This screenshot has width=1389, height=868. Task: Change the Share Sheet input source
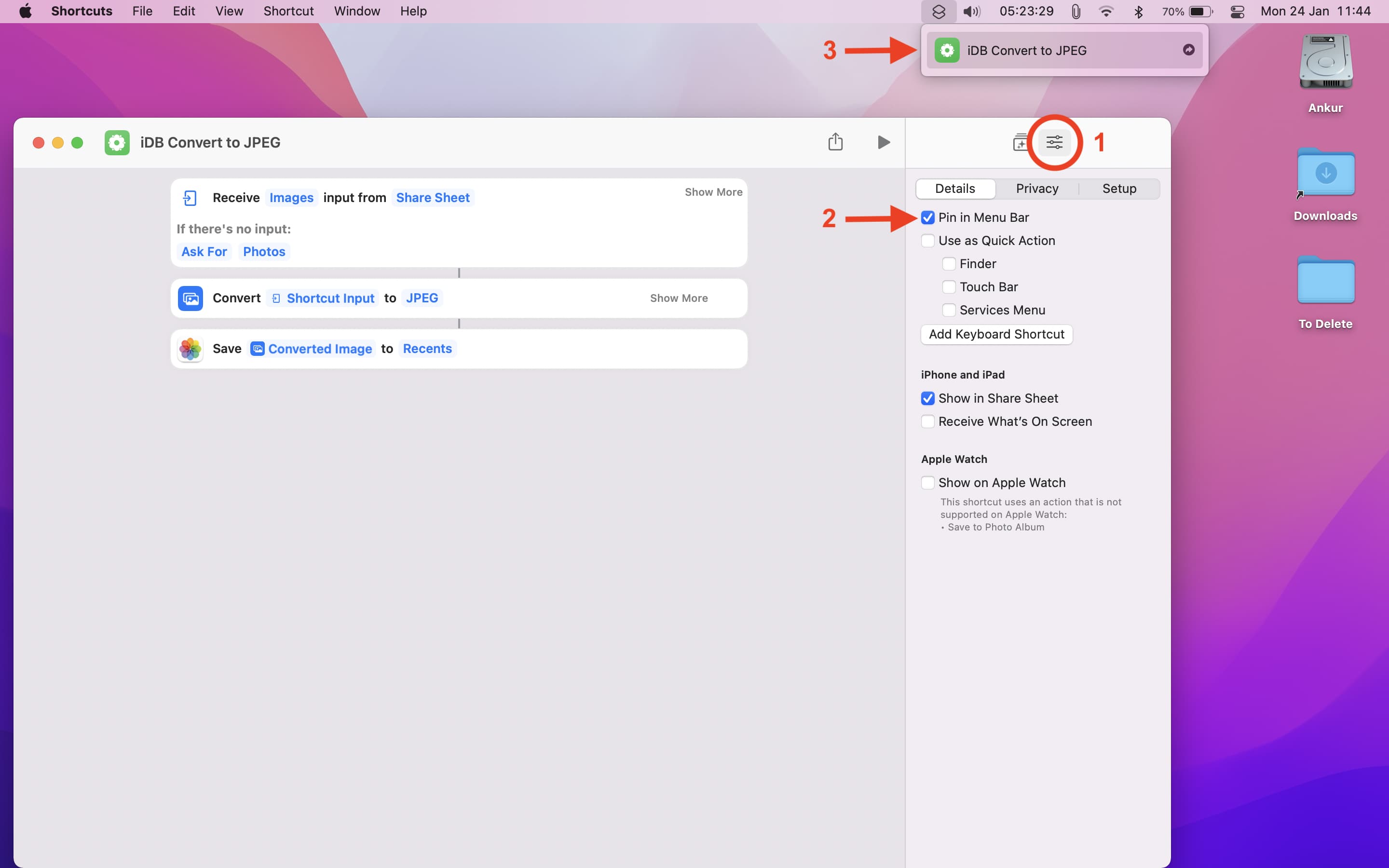pos(433,198)
